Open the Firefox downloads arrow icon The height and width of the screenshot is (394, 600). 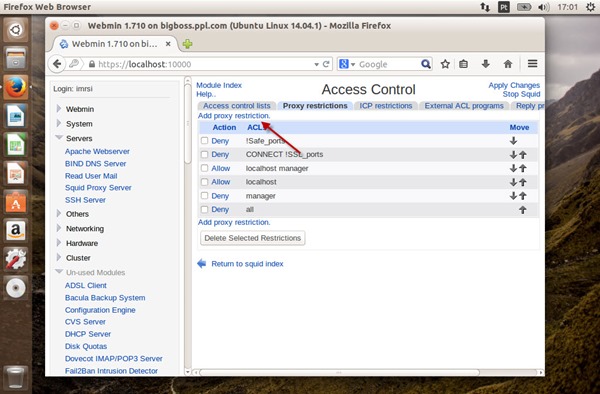click(x=486, y=64)
